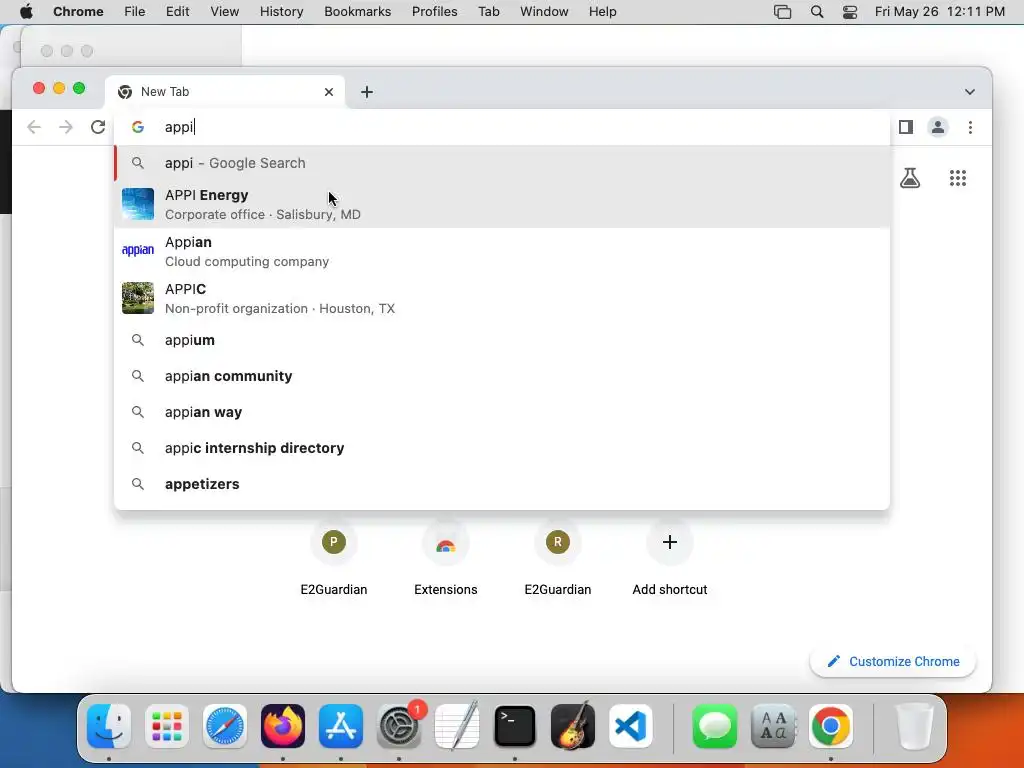The width and height of the screenshot is (1024, 768).
Task: Open TextEdit from the Dock
Action: pyautogui.click(x=457, y=726)
